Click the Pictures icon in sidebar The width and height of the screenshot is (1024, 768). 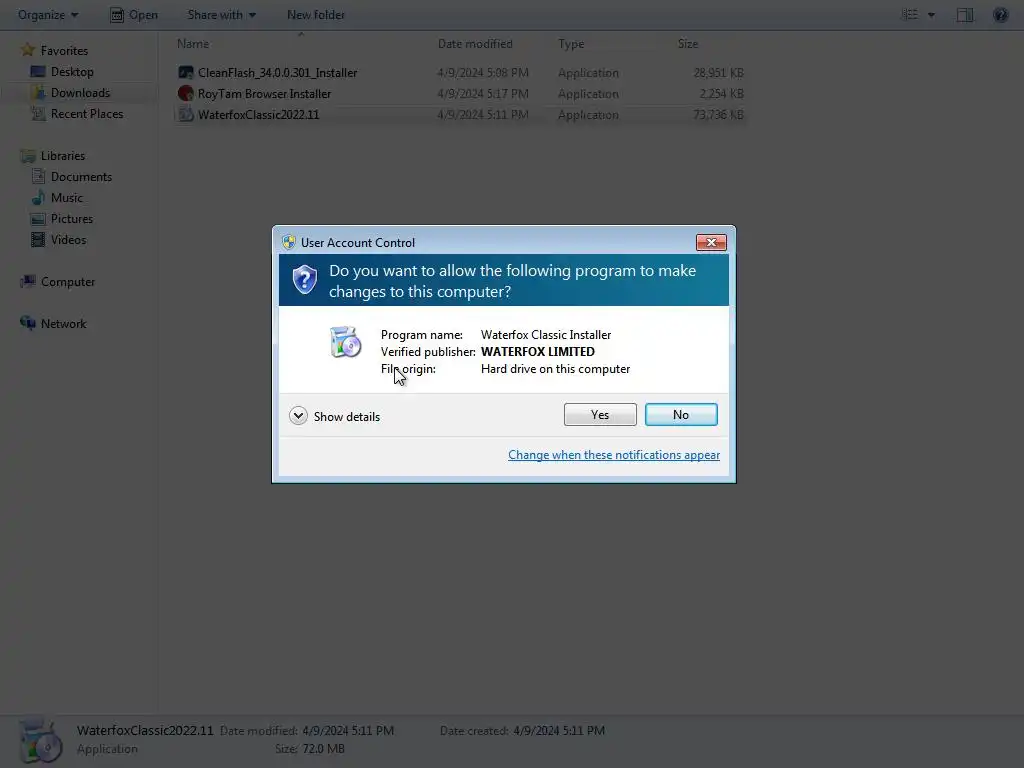coord(38,218)
